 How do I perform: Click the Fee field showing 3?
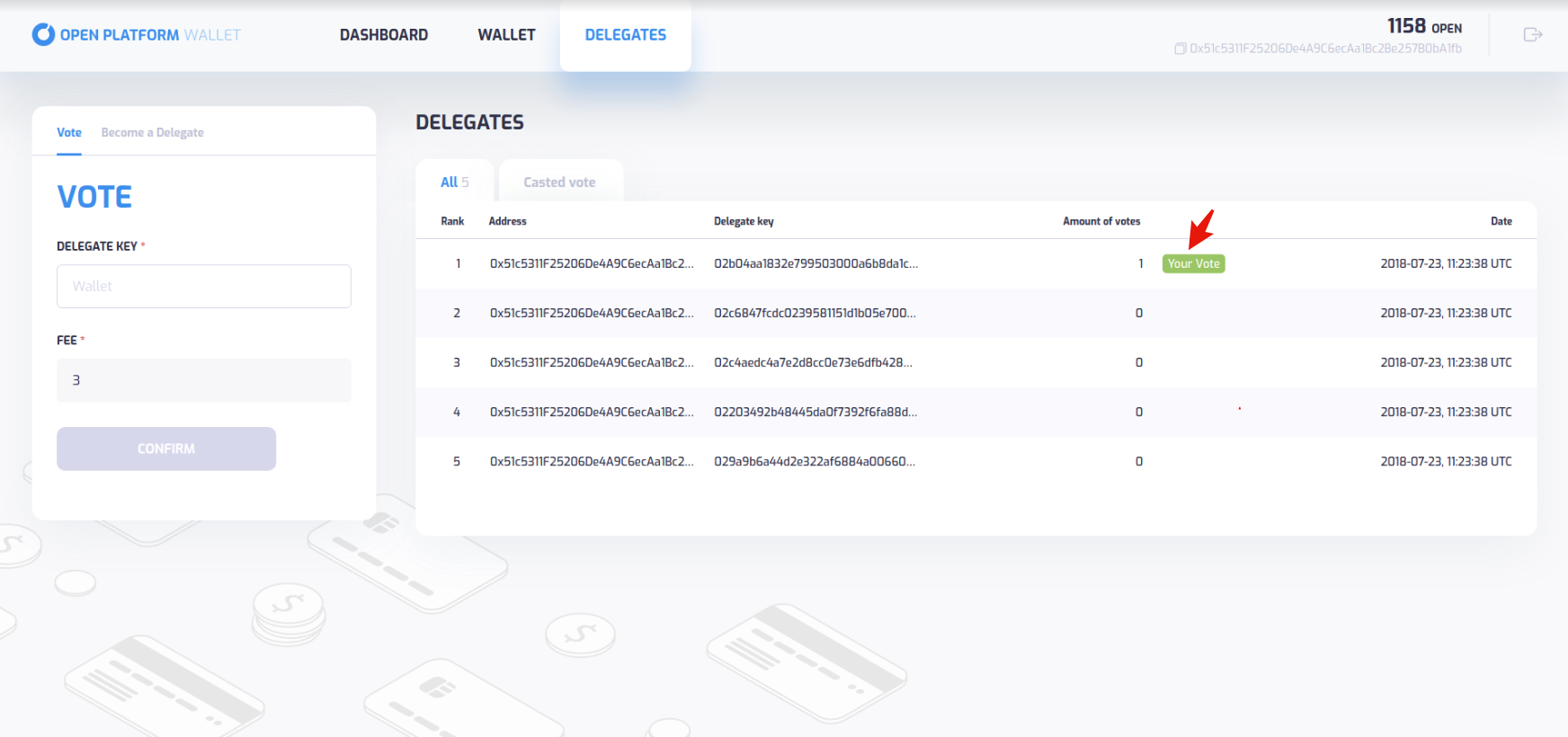click(204, 380)
